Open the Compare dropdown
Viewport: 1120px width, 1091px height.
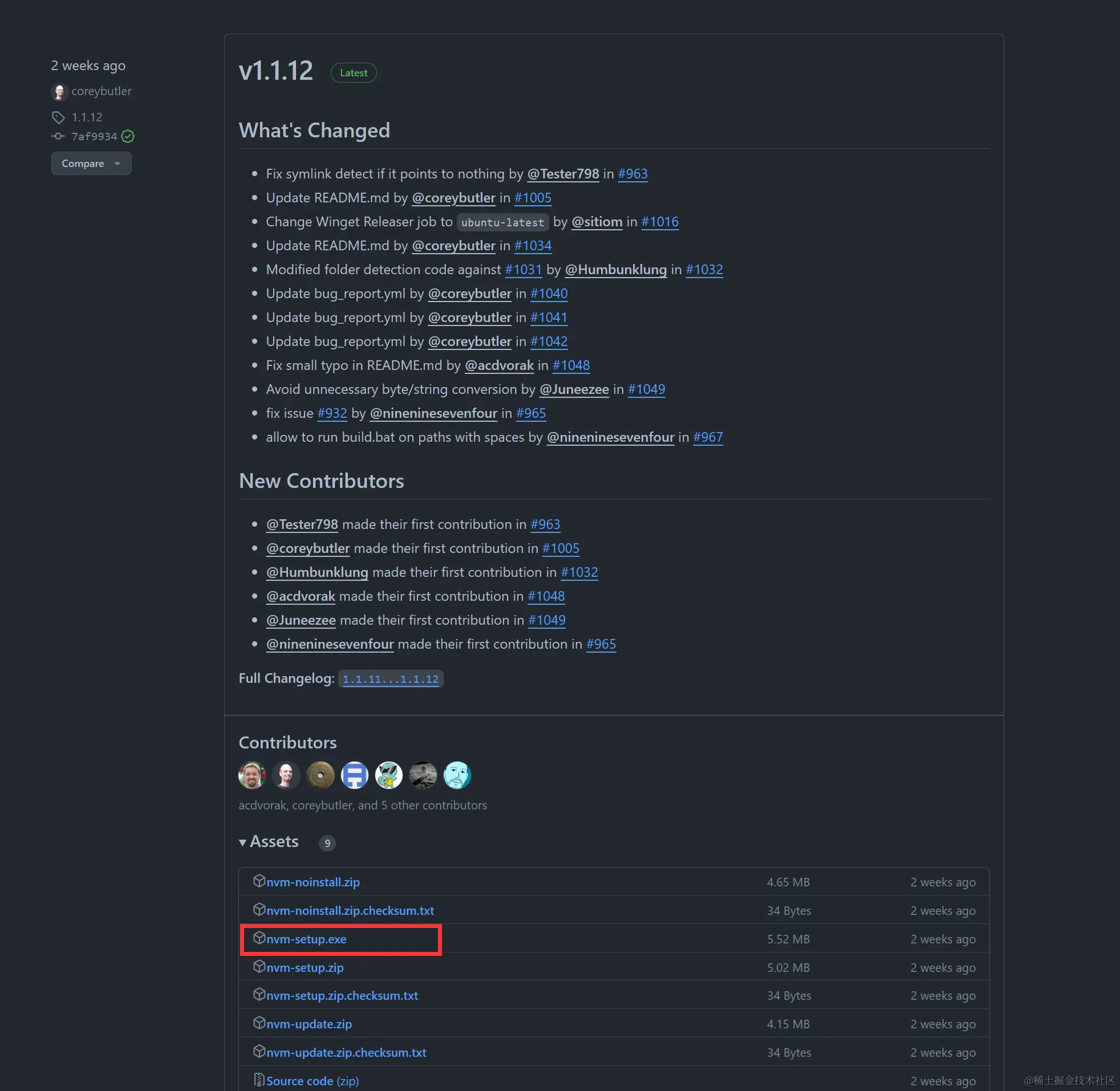point(91,164)
